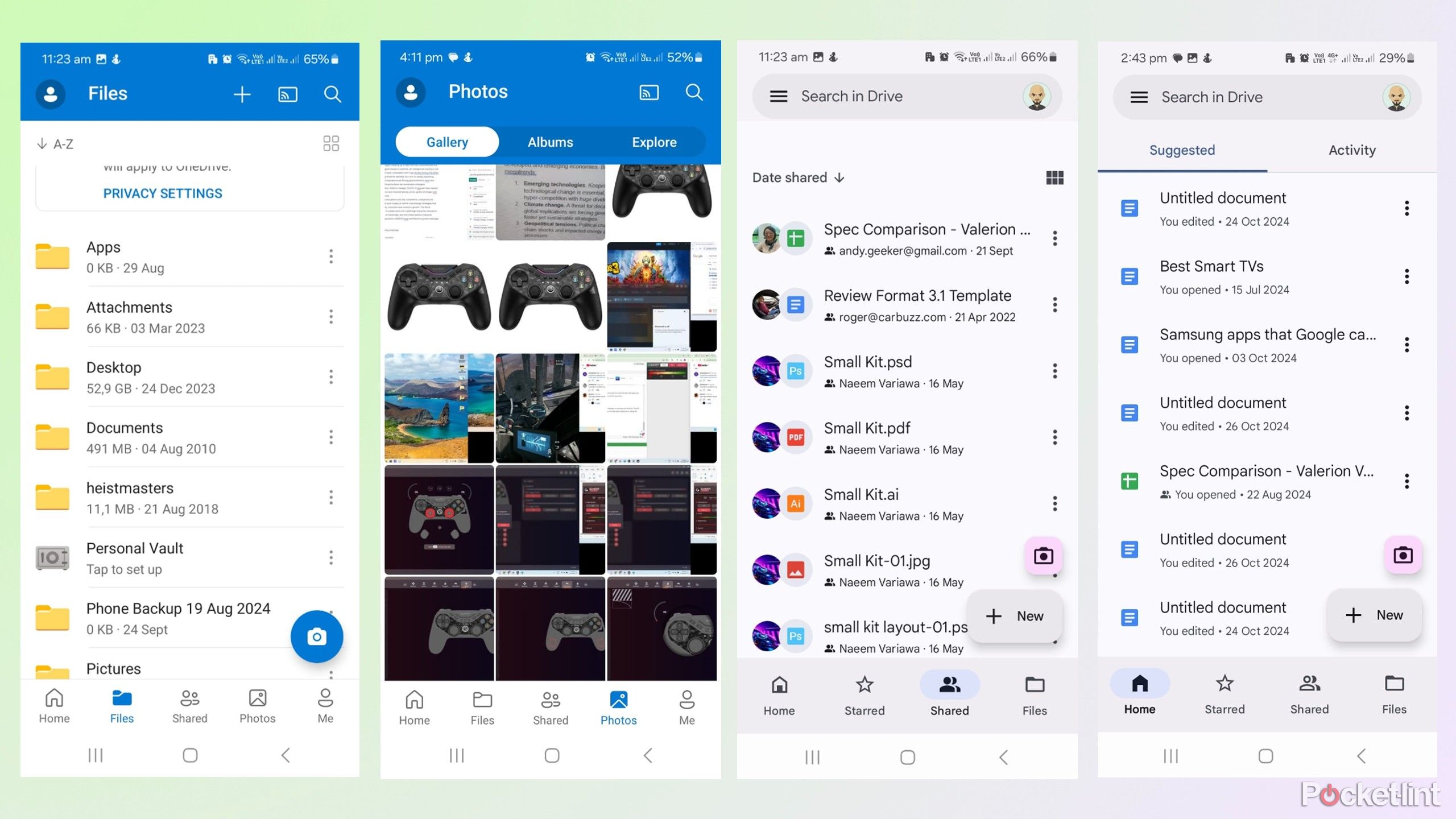
Task: Open three-dot menu for Desktop folder
Action: point(330,376)
